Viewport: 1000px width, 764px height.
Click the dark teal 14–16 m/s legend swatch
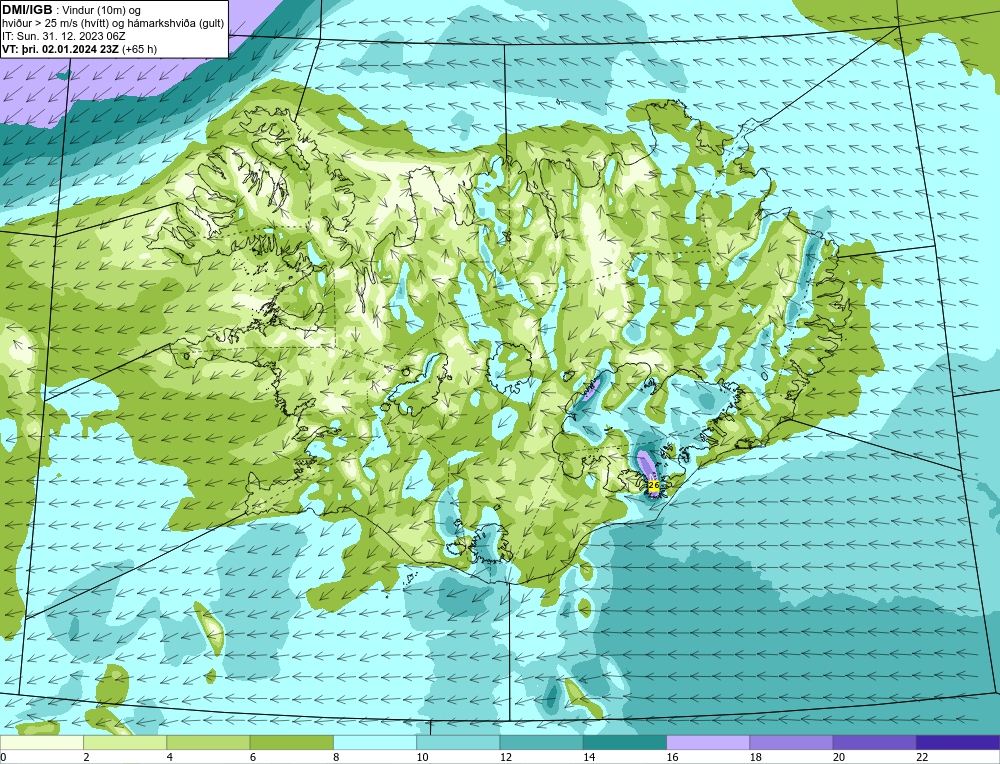point(624,743)
